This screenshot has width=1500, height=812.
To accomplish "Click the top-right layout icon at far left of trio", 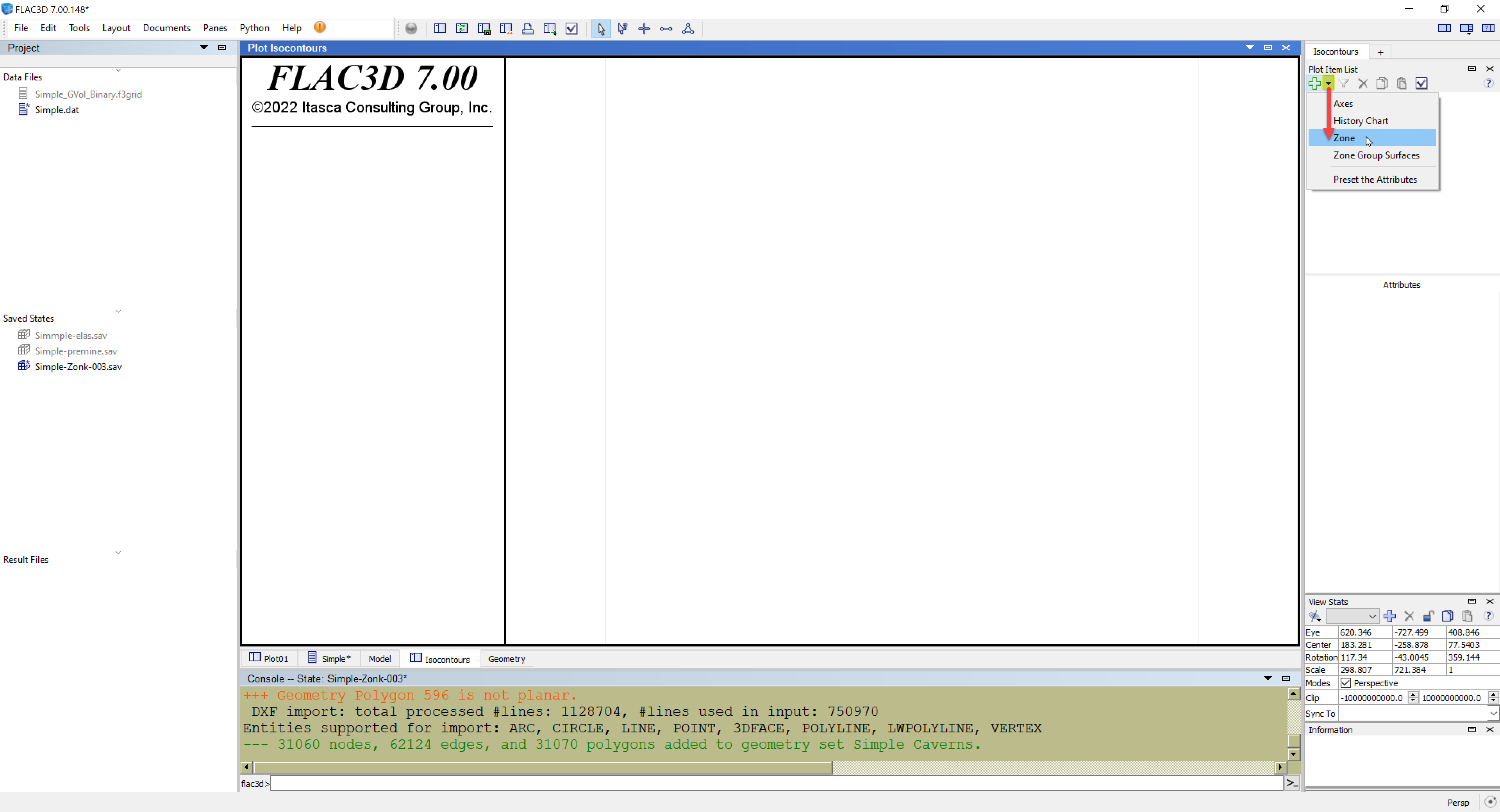I will (x=1444, y=28).
